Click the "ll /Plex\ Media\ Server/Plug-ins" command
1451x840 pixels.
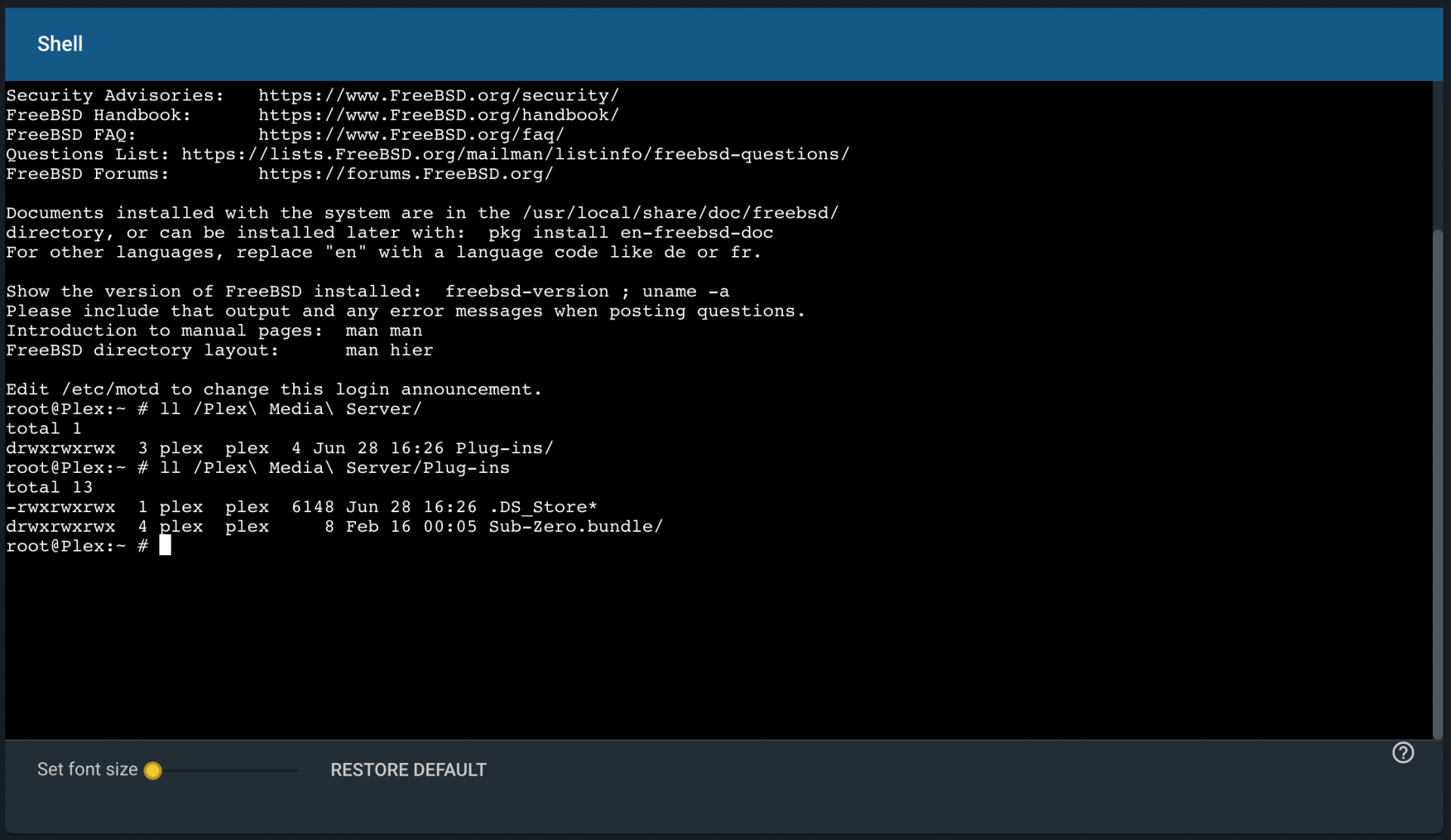coord(335,468)
